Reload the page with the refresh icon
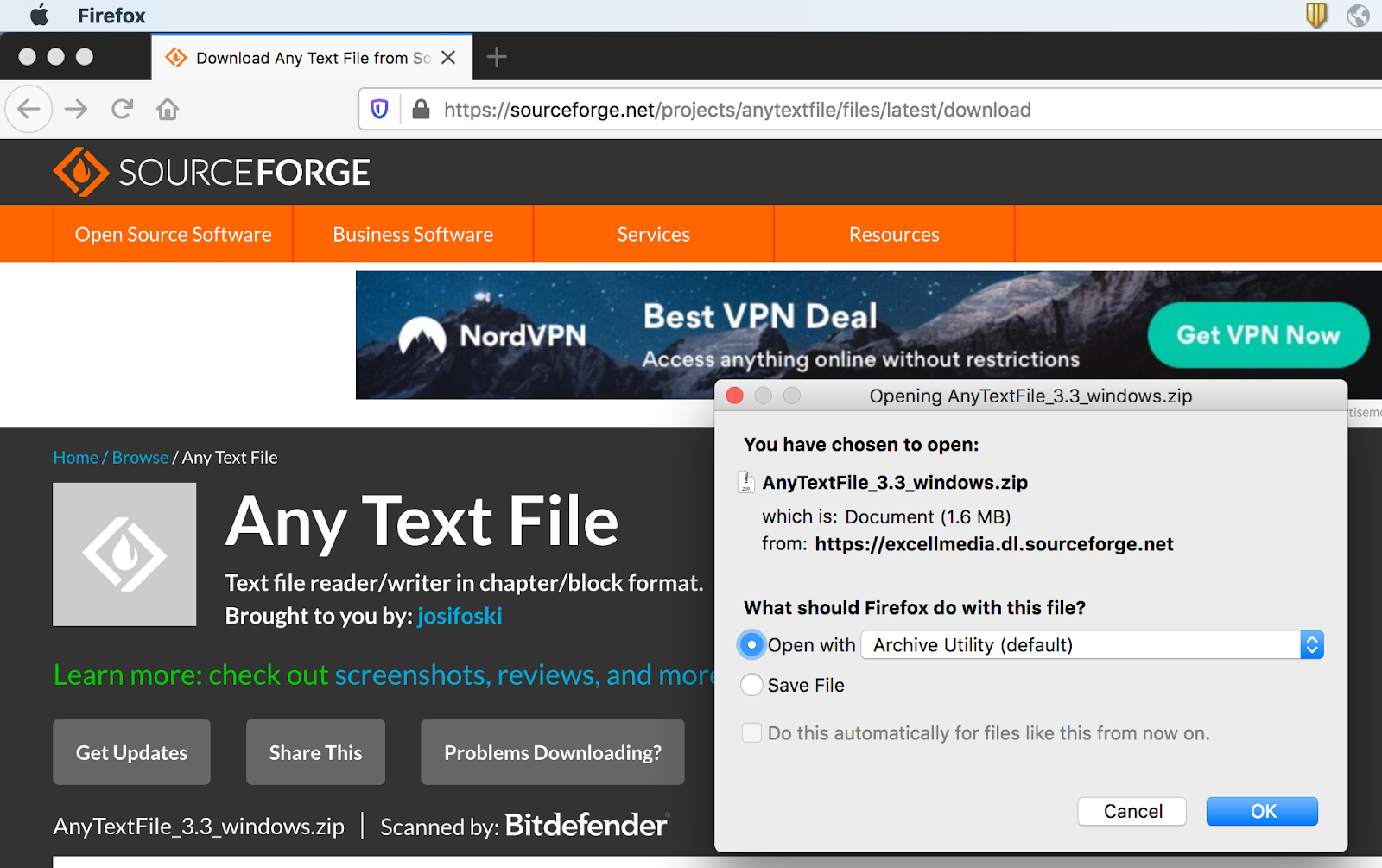This screenshot has width=1382, height=868. click(x=122, y=110)
